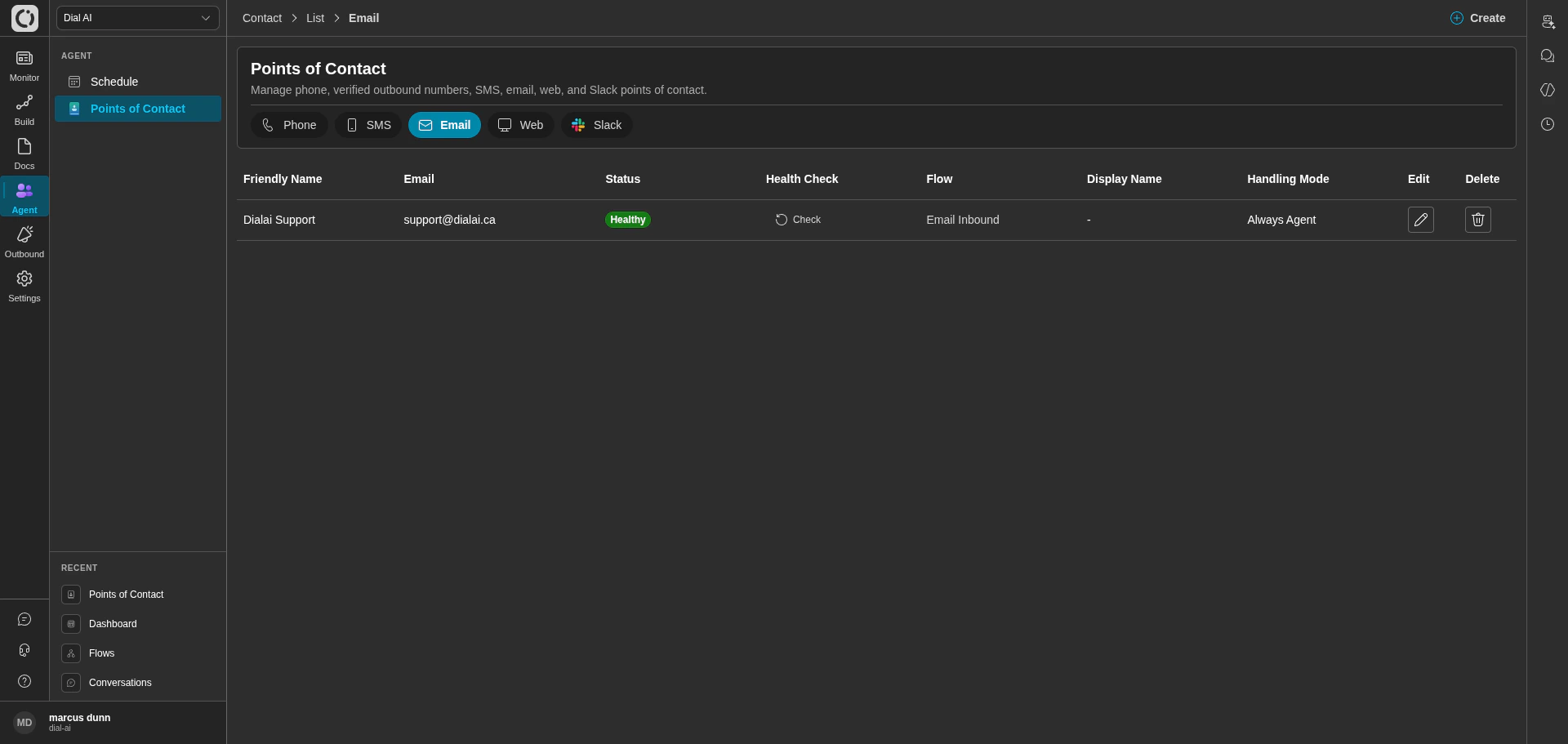Click the Flow column header
This screenshot has width=1568, height=744.
(939, 179)
